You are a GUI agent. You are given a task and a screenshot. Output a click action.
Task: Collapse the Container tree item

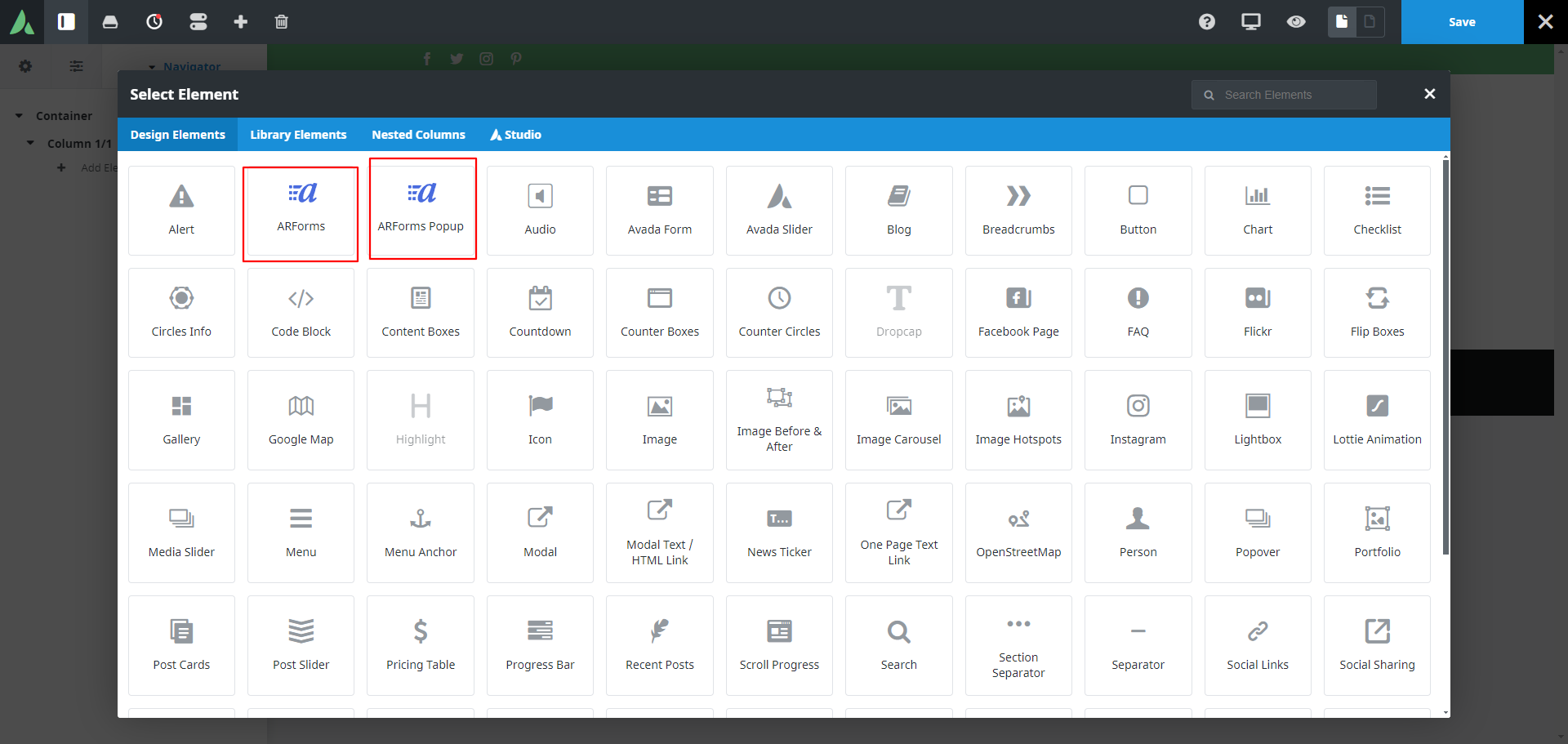point(20,116)
